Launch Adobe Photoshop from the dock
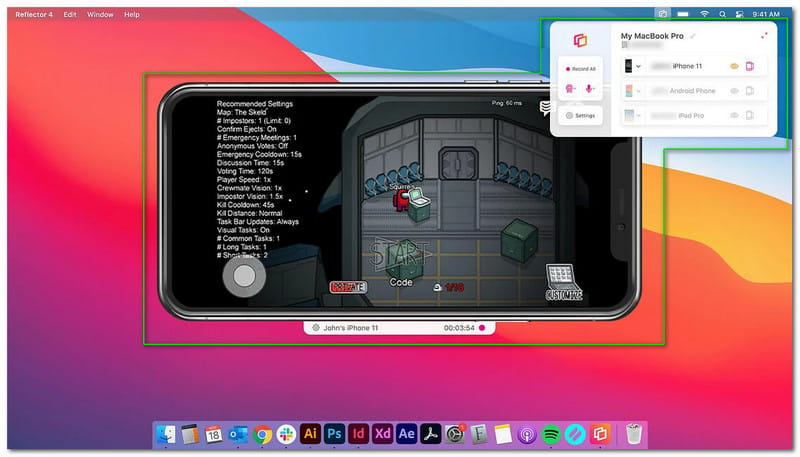The height and width of the screenshot is (457, 800). tap(334, 434)
